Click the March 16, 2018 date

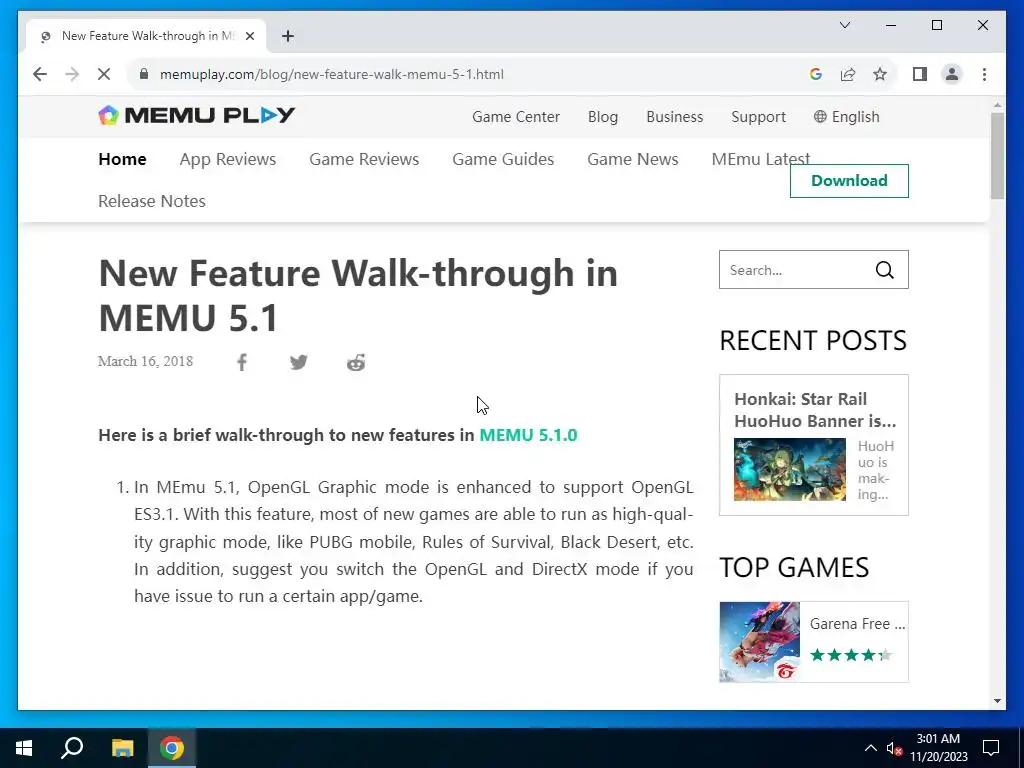(146, 362)
